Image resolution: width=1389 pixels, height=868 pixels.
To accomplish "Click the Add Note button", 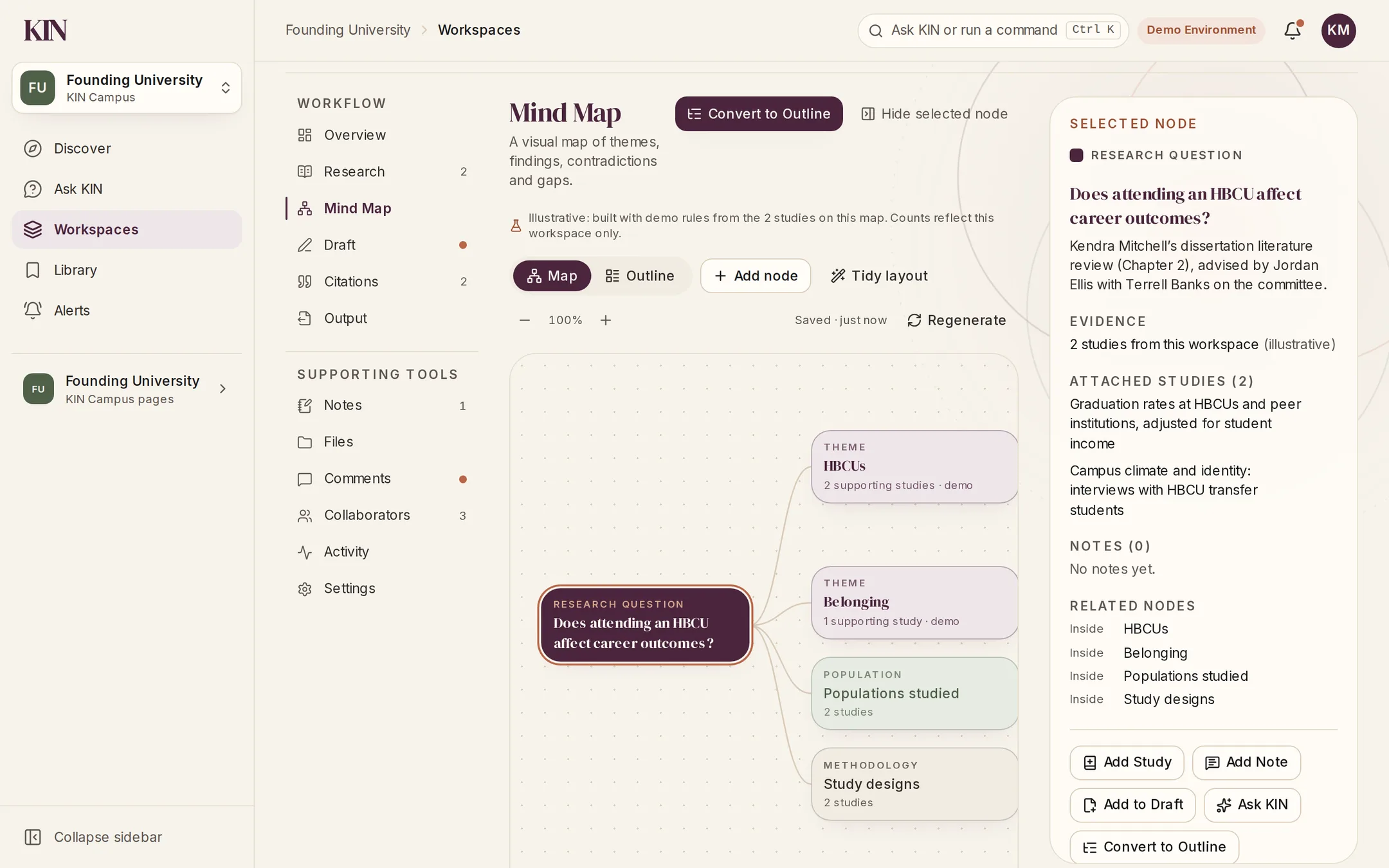I will click(1246, 762).
